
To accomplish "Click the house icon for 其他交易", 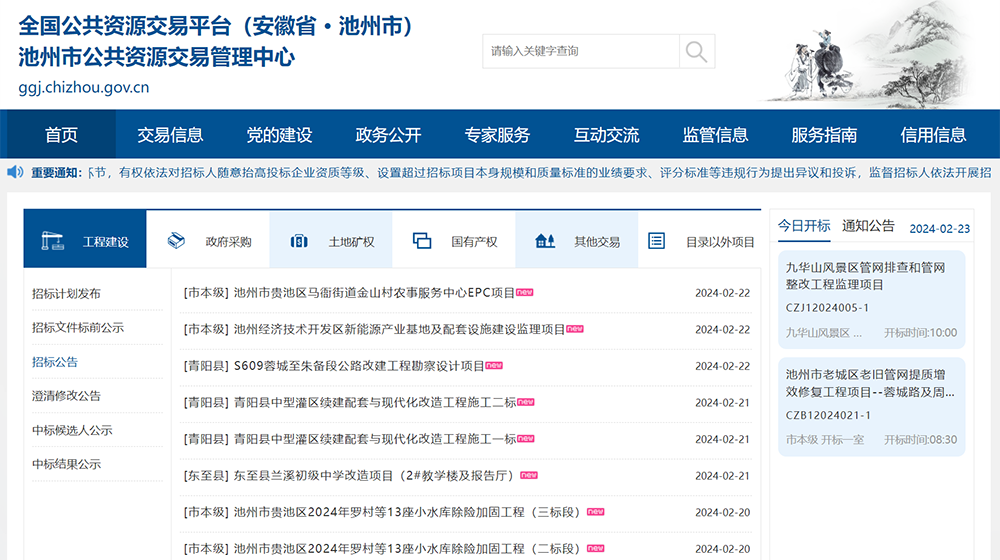I will [545, 241].
